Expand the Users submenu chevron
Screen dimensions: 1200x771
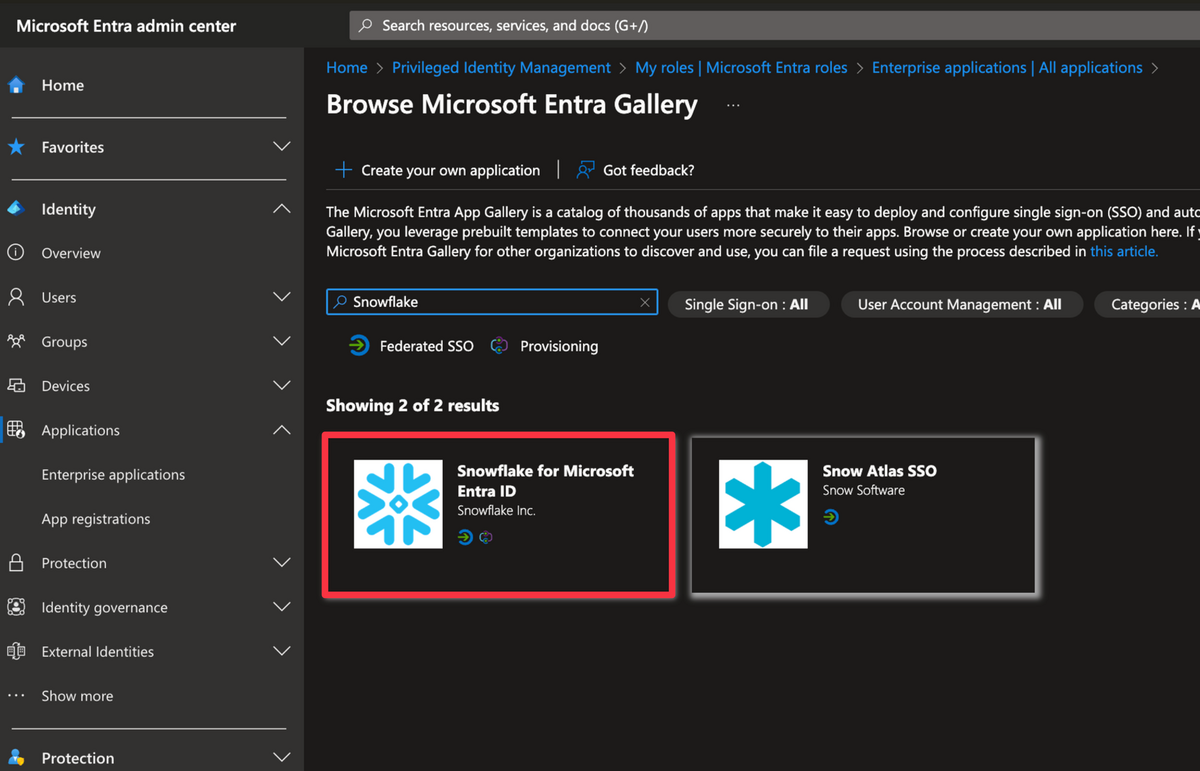282,297
